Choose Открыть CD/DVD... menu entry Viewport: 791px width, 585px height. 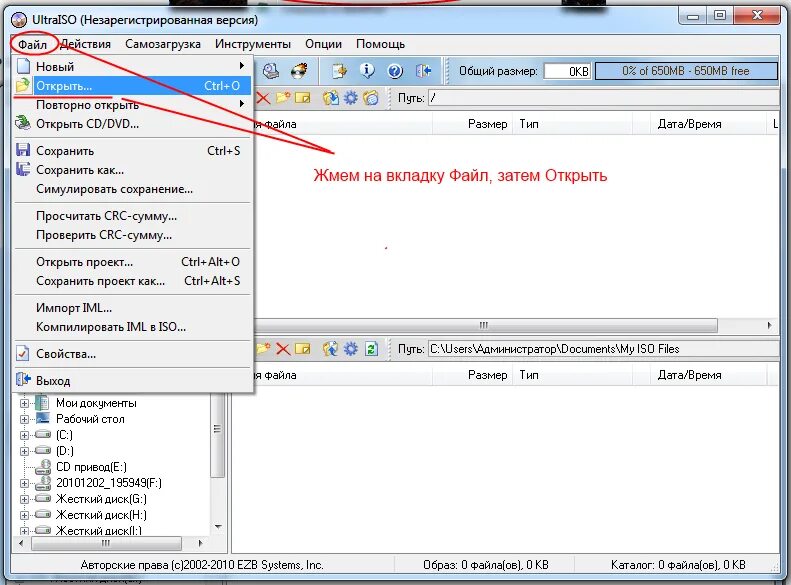(132, 124)
